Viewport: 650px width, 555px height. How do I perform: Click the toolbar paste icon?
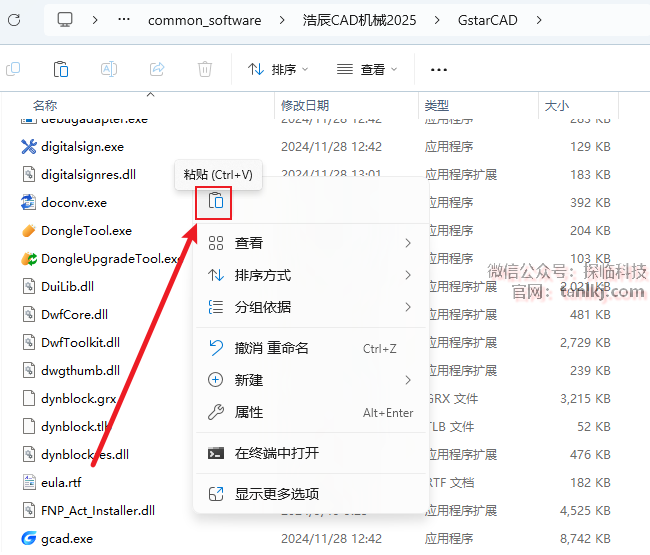coord(61,69)
